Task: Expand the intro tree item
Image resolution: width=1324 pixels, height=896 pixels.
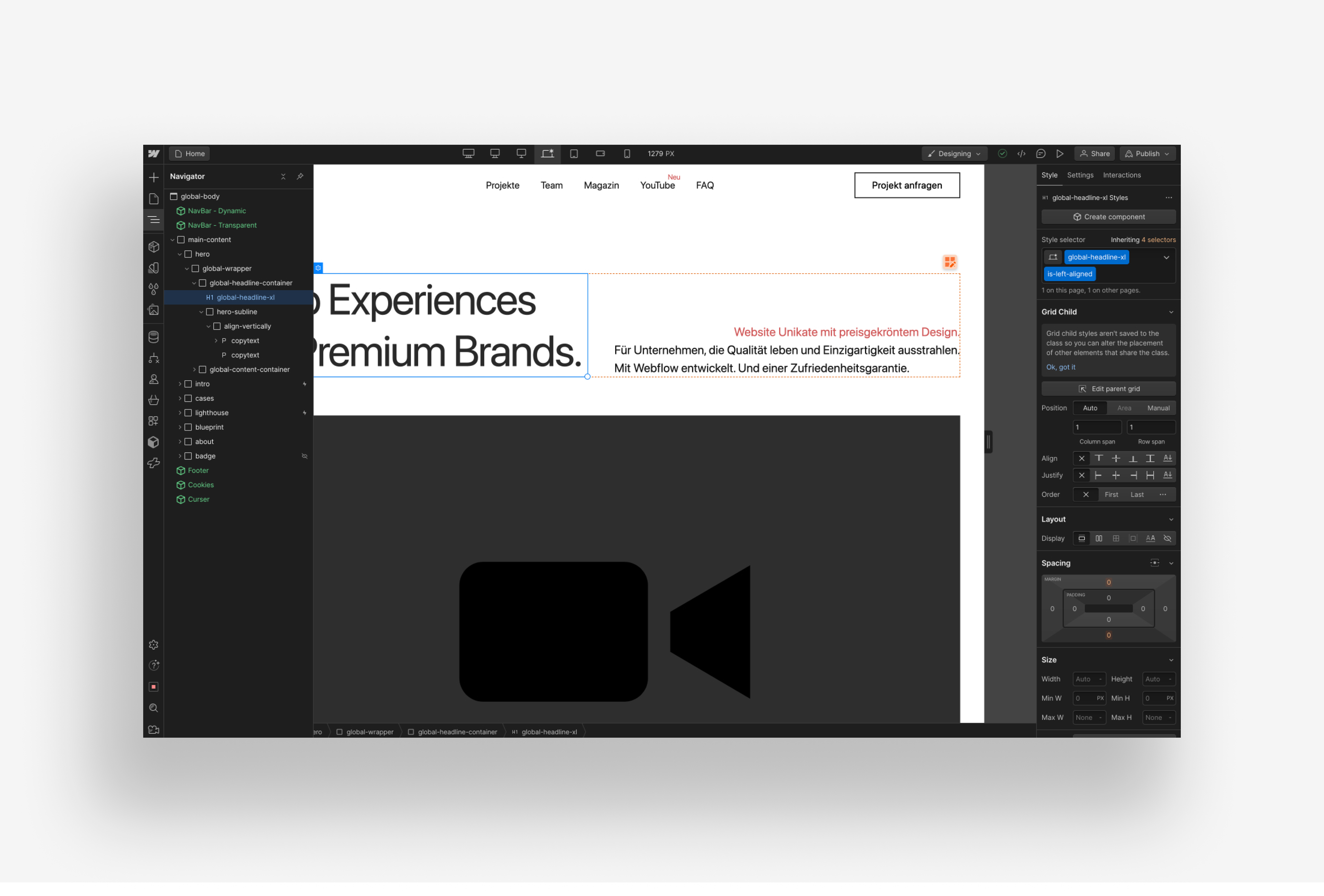Action: [x=180, y=384]
